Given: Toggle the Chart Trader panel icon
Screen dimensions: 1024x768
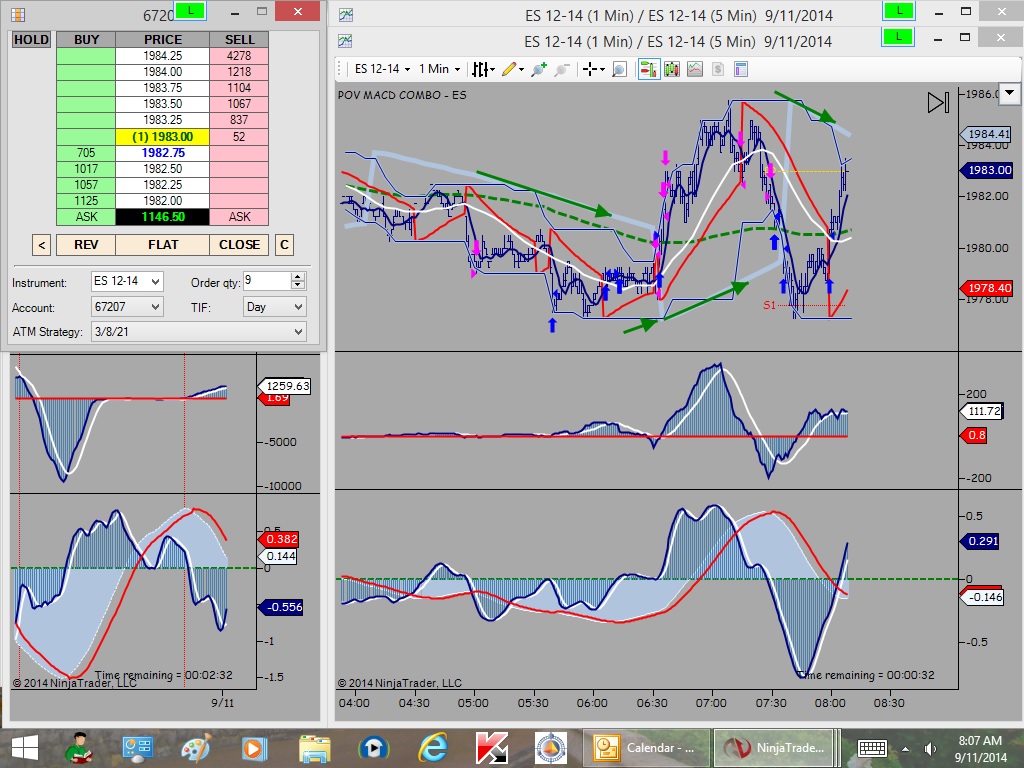Looking at the screenshot, I should coord(648,69).
